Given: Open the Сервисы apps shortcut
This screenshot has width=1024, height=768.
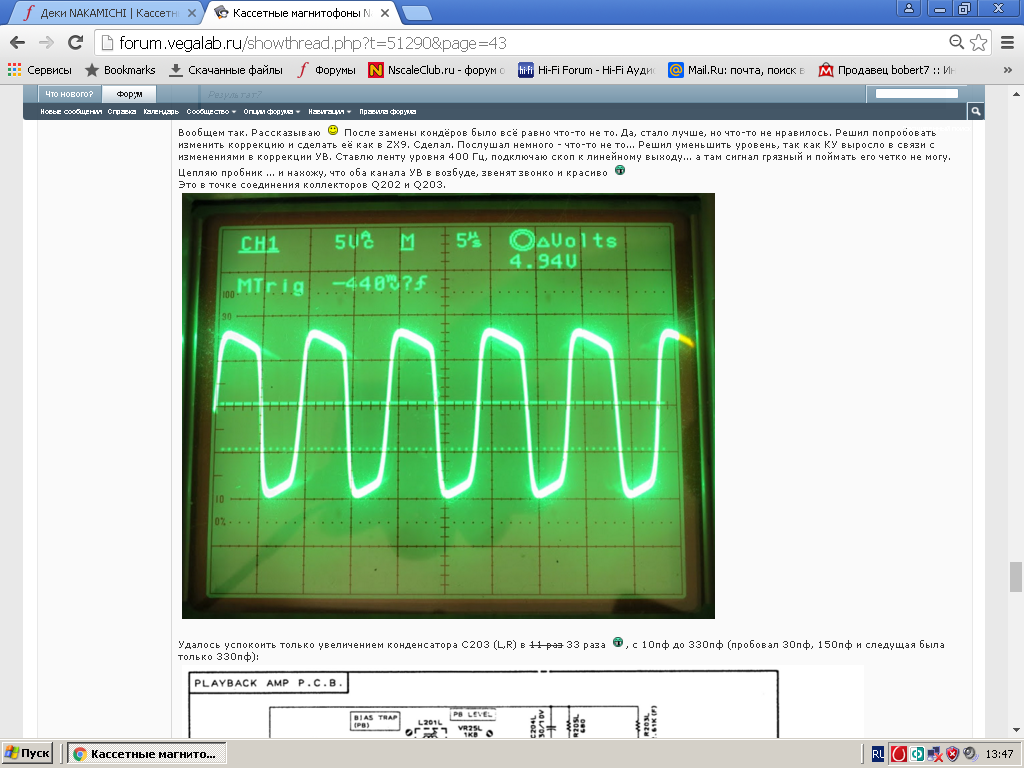Looking at the screenshot, I should click(x=40, y=70).
